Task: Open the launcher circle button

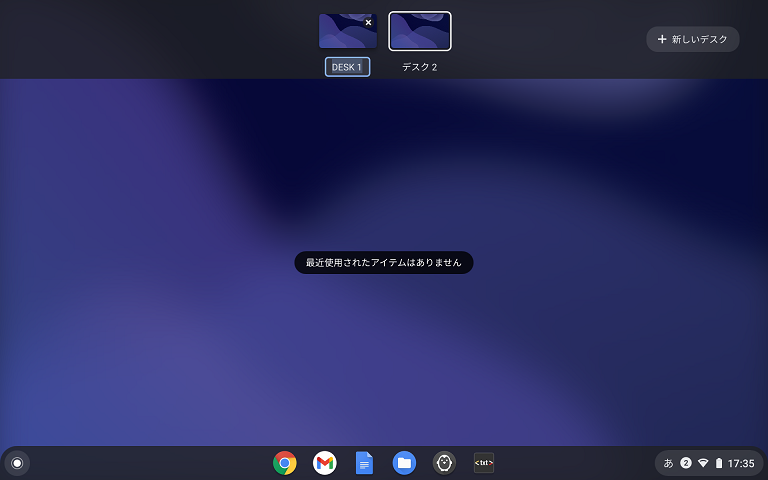Action: (17, 463)
